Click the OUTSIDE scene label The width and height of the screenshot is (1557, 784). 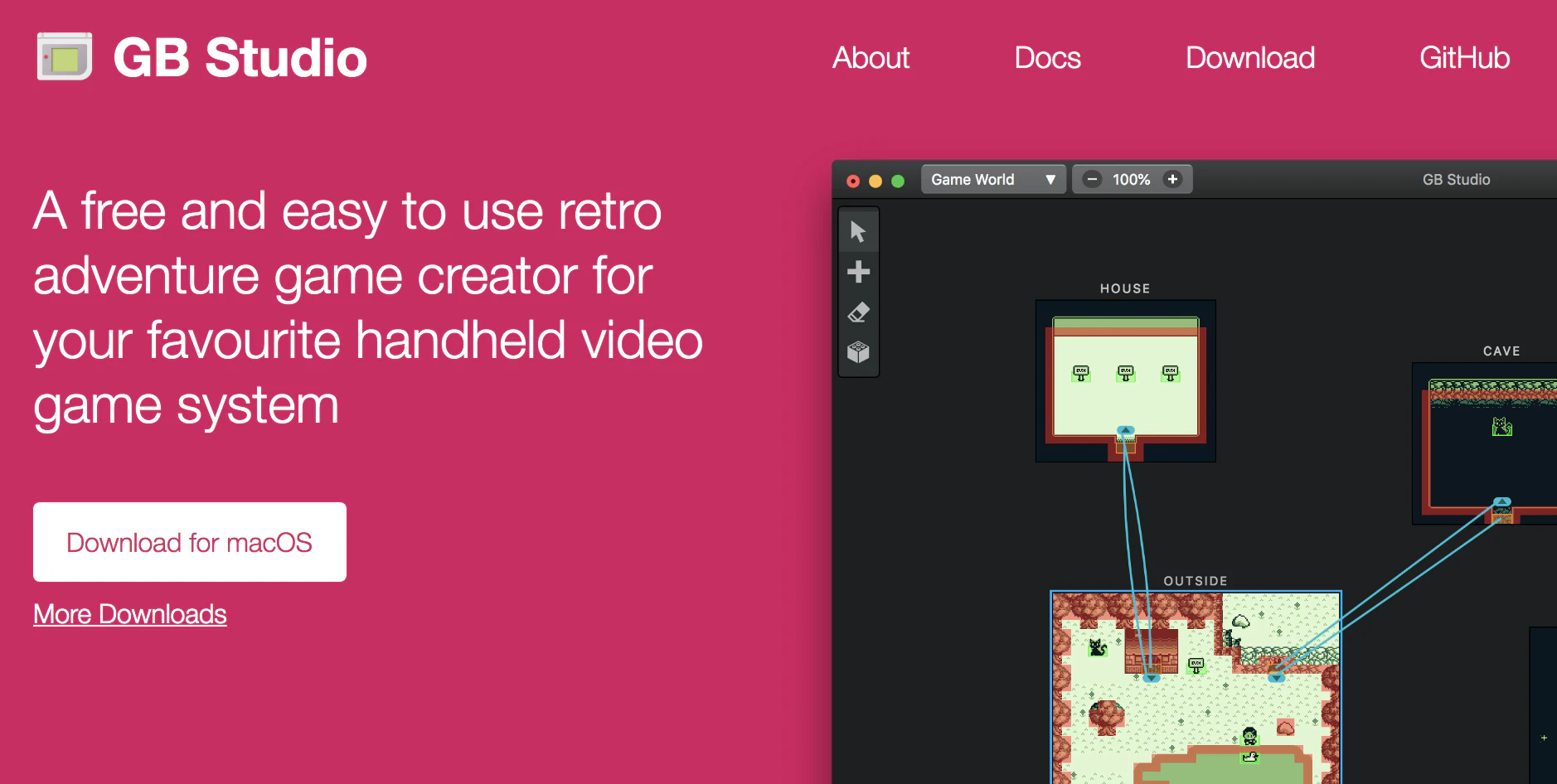[x=1196, y=581]
